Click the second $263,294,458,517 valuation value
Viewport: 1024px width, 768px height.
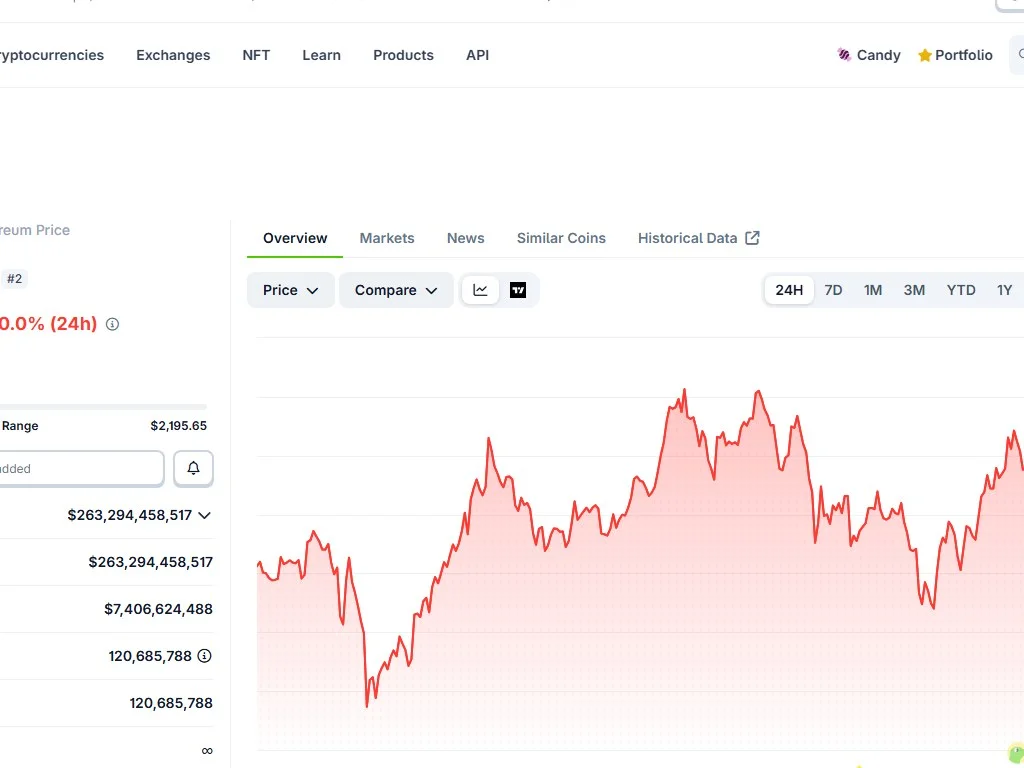pyautogui.click(x=150, y=562)
